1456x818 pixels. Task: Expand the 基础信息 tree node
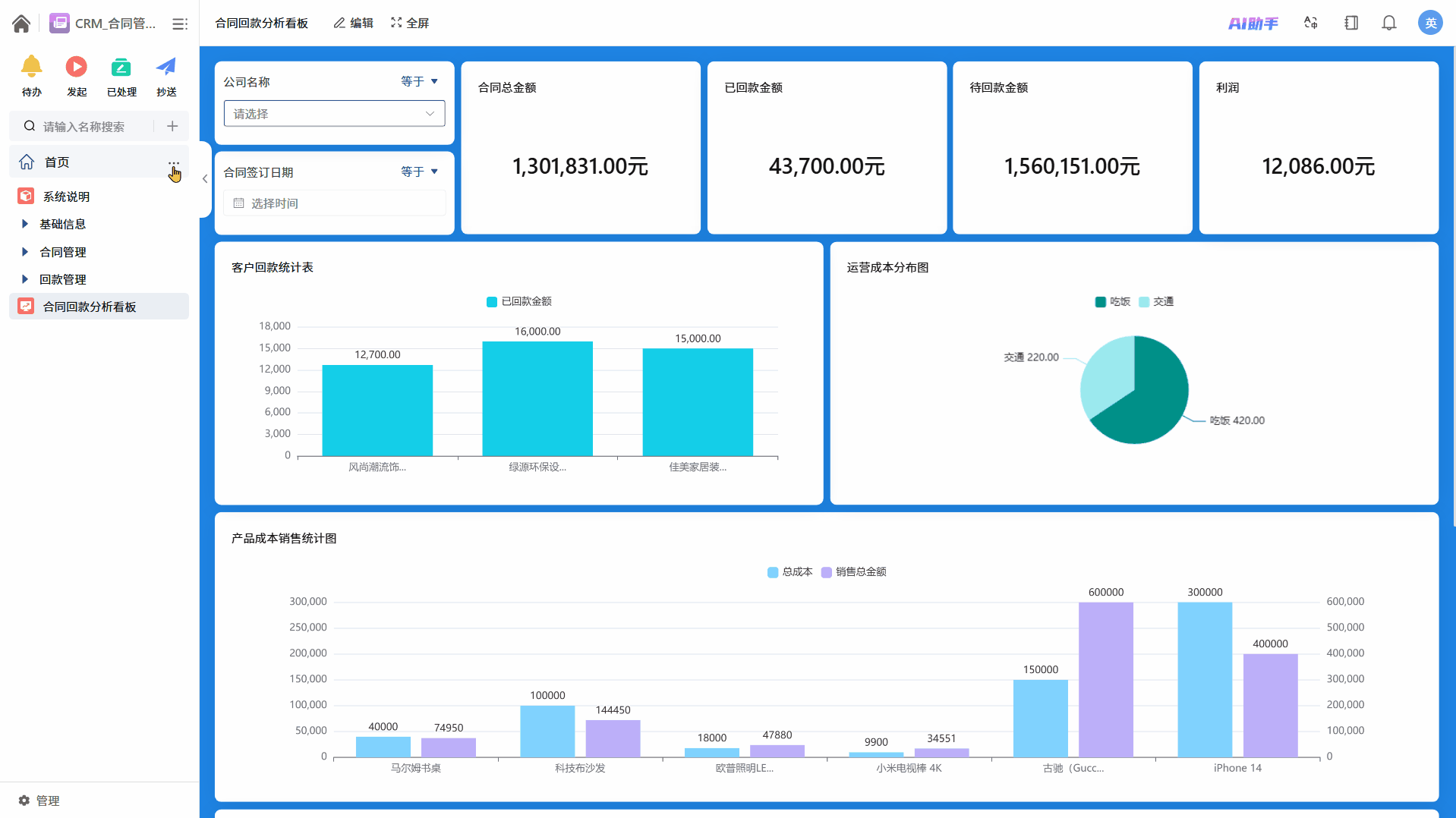pyautogui.click(x=24, y=224)
